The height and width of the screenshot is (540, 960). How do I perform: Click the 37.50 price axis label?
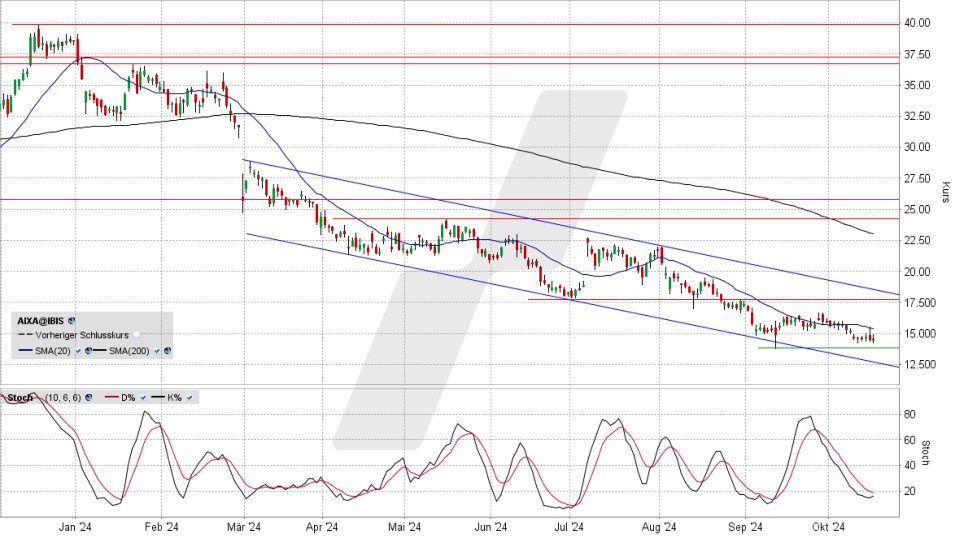click(917, 54)
